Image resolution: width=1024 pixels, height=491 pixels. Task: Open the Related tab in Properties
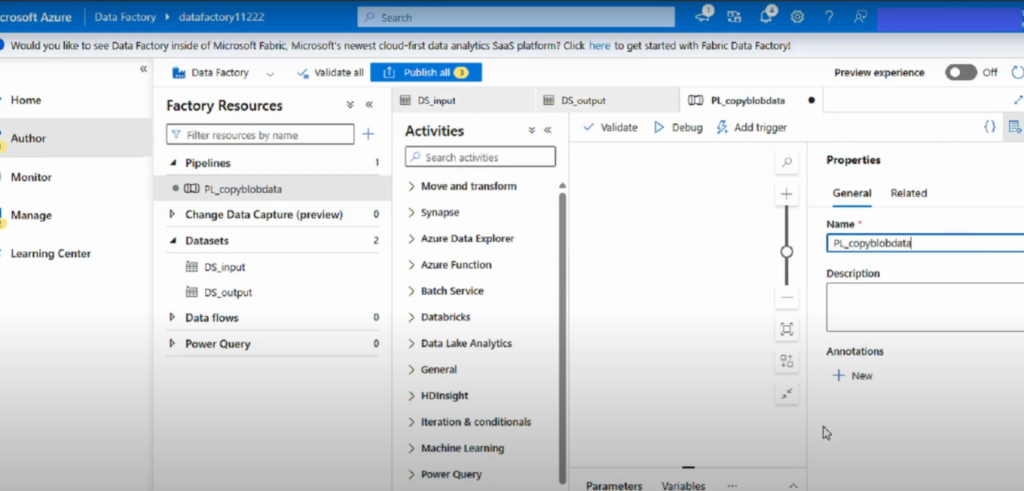click(x=908, y=193)
